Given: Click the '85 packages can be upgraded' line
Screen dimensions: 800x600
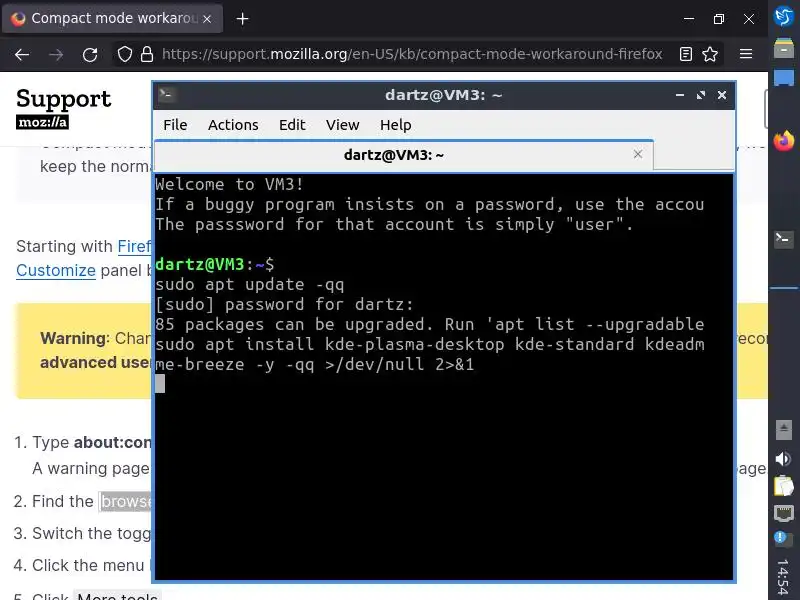Looking at the screenshot, I should [x=430, y=324].
